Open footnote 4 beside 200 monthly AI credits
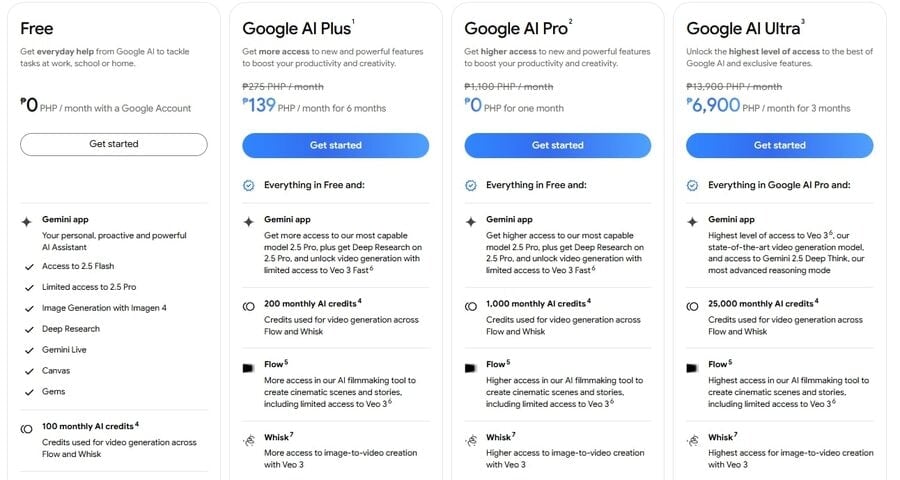This screenshot has width=900, height=480. 359,300
